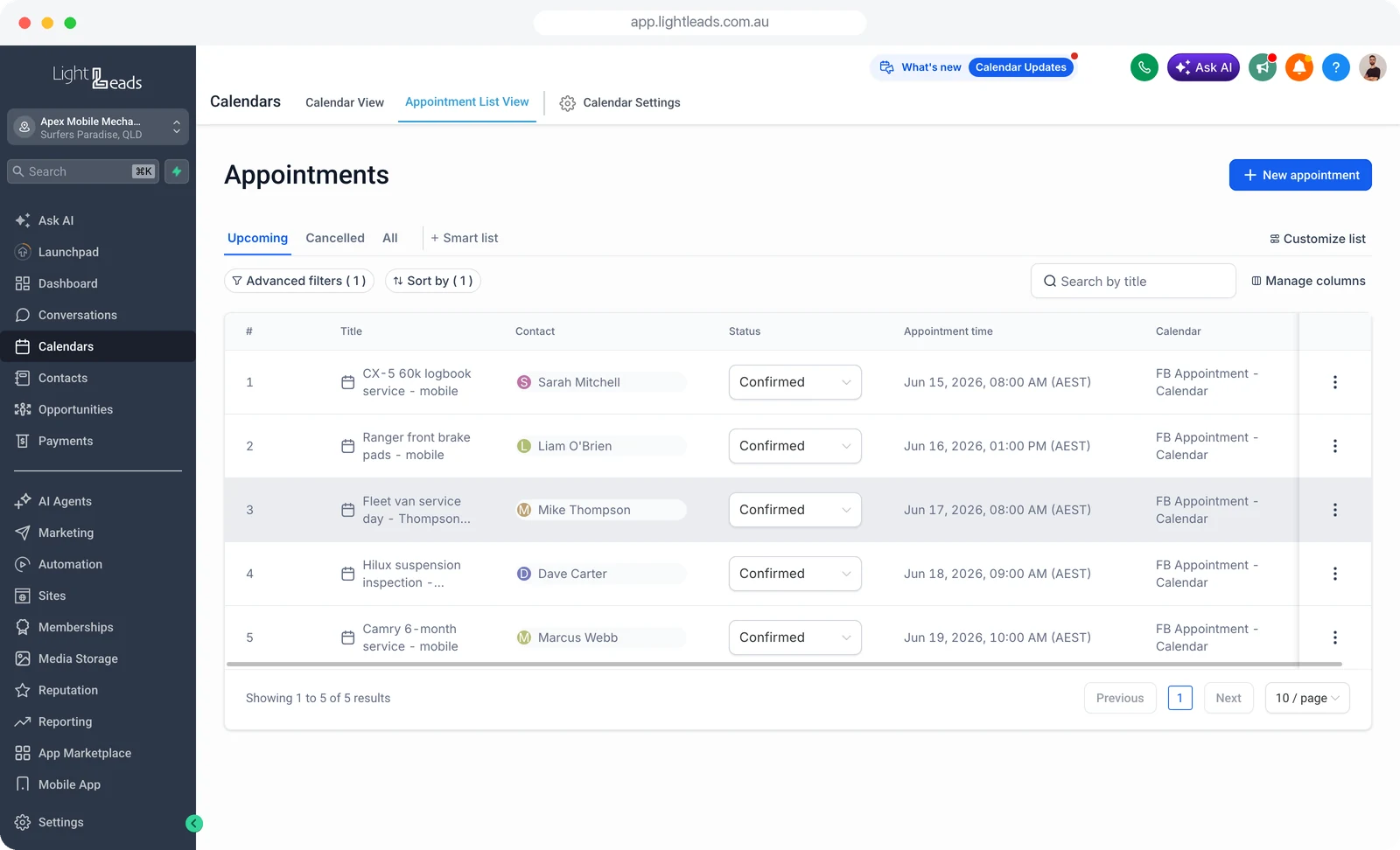Click calendar icon beside Hilux suspension inspection
The image size is (1400, 850).
[347, 574]
